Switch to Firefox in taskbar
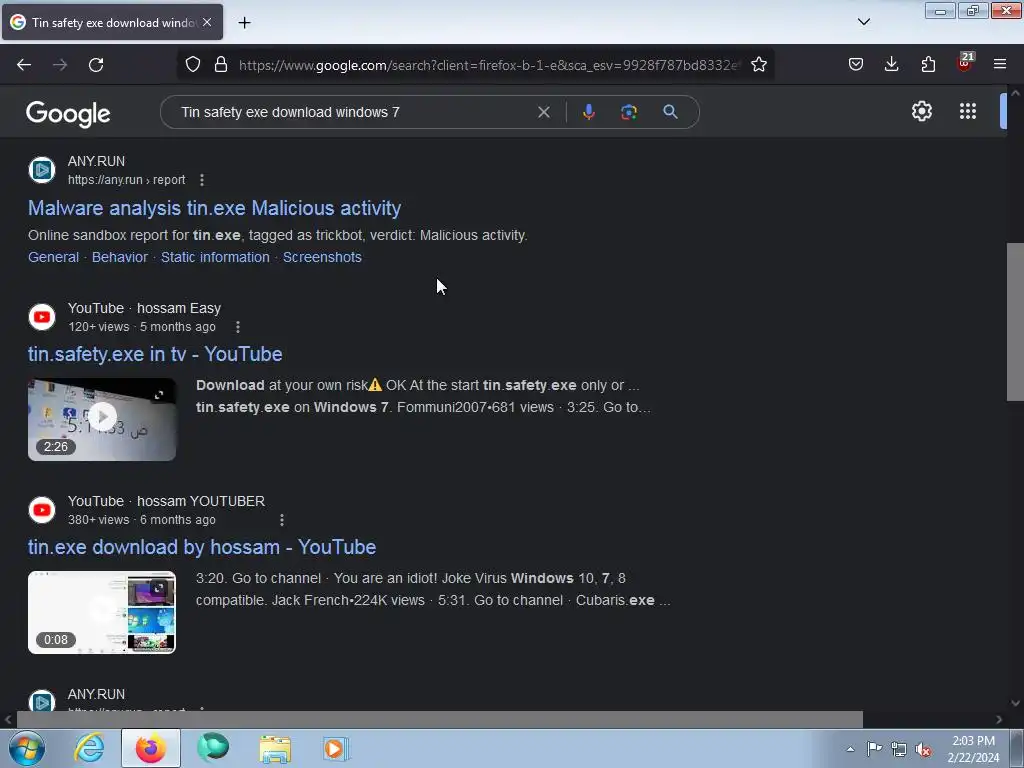This screenshot has width=1024, height=768. (151, 748)
